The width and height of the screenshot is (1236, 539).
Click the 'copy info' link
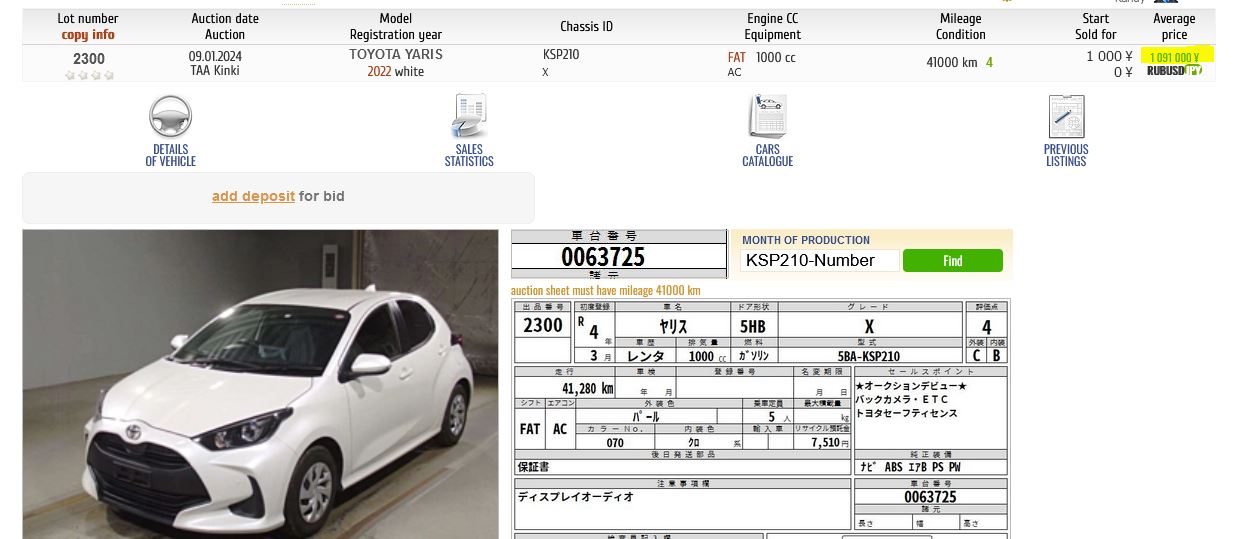click(88, 34)
